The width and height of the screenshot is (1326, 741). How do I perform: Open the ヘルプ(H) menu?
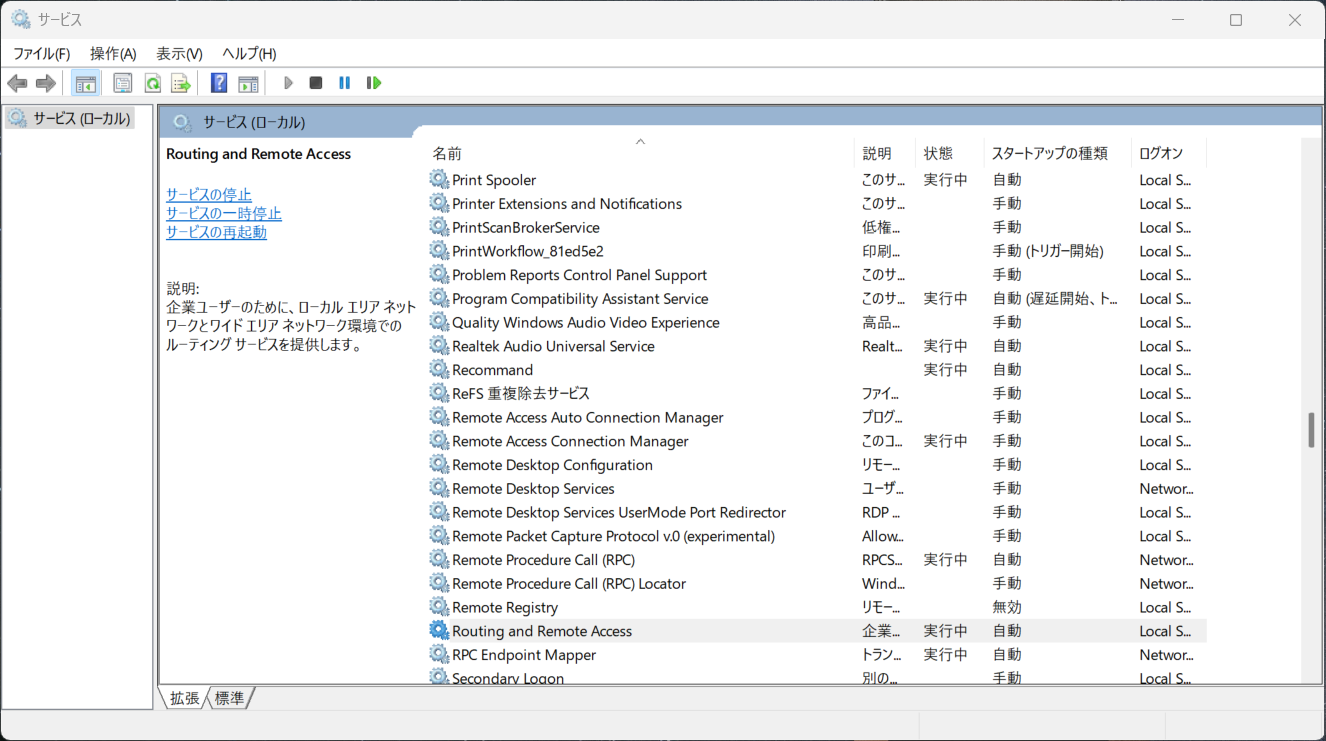[x=249, y=54]
